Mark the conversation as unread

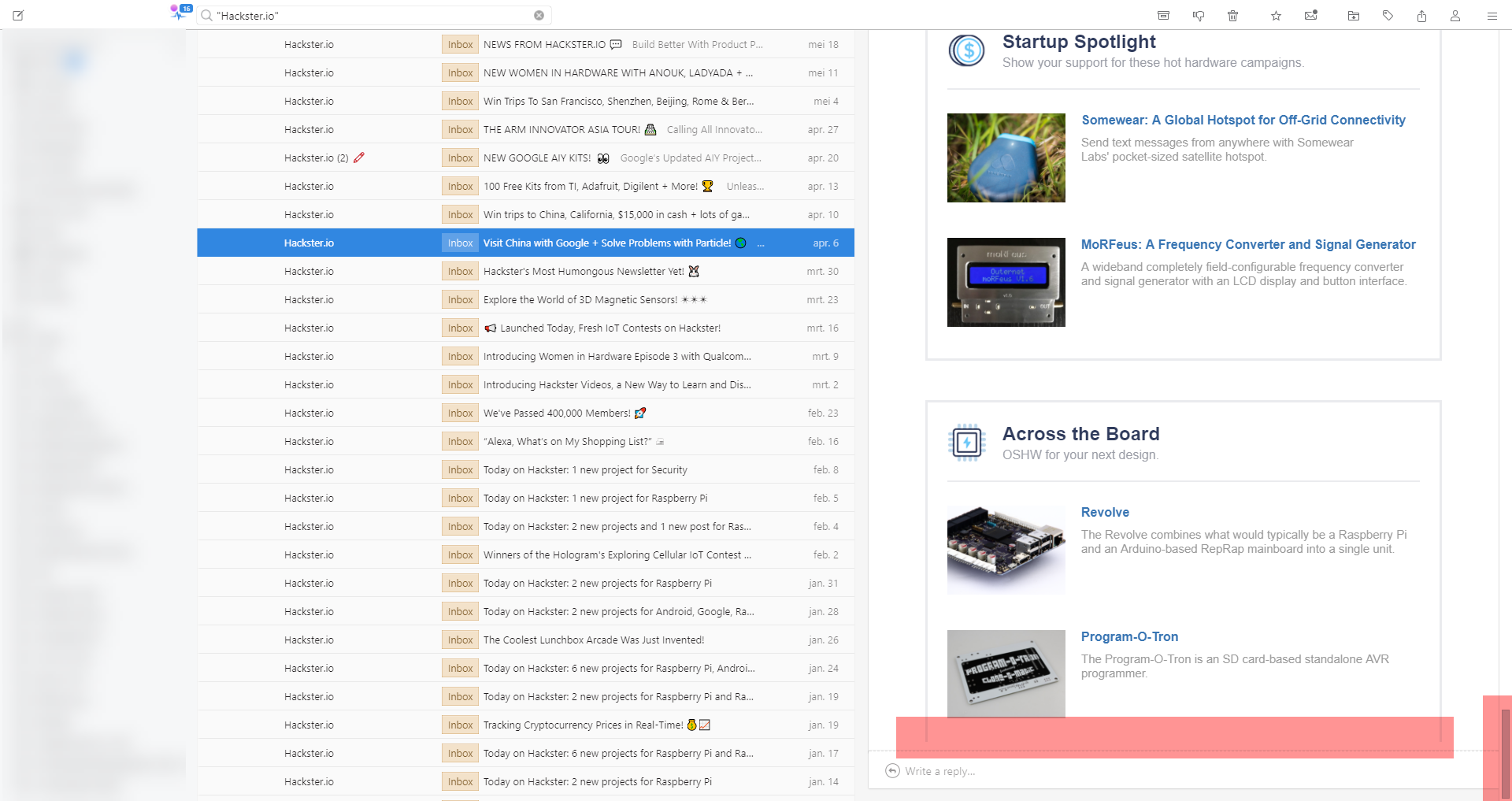[1310, 15]
